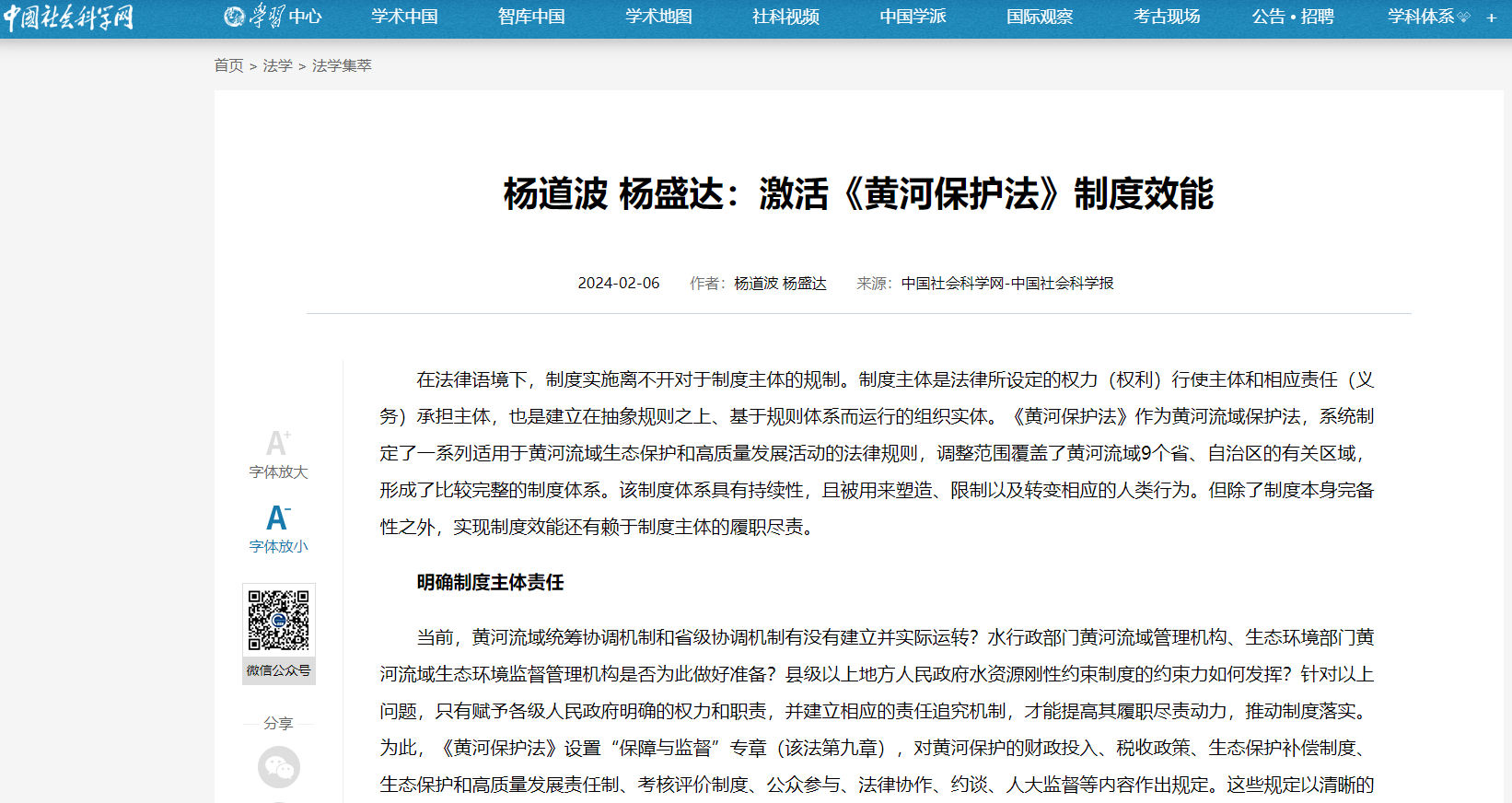Viewport: 1512px width, 803px height.
Task: Open the 公告・招聘 page
Action: (1293, 17)
